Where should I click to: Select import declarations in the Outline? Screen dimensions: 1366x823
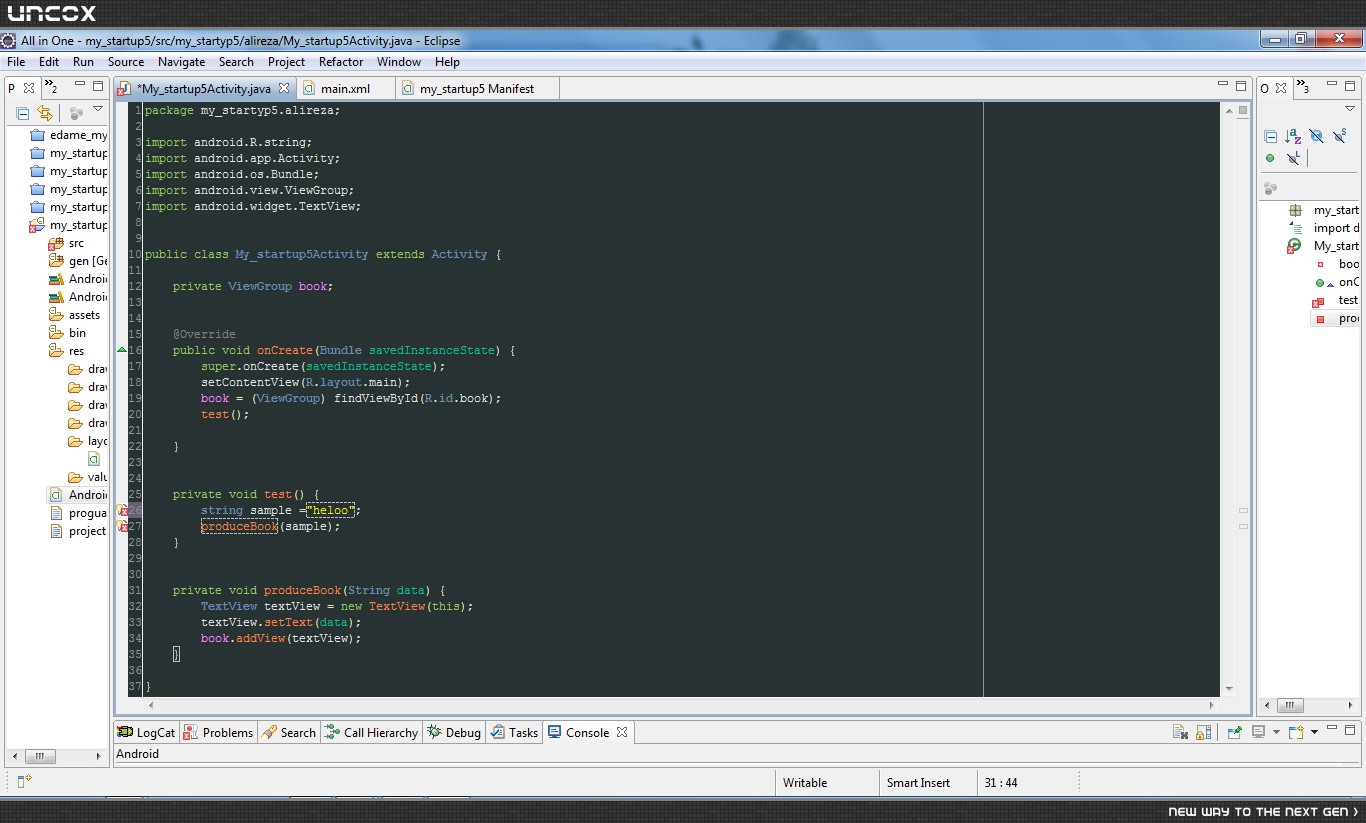pos(1323,228)
